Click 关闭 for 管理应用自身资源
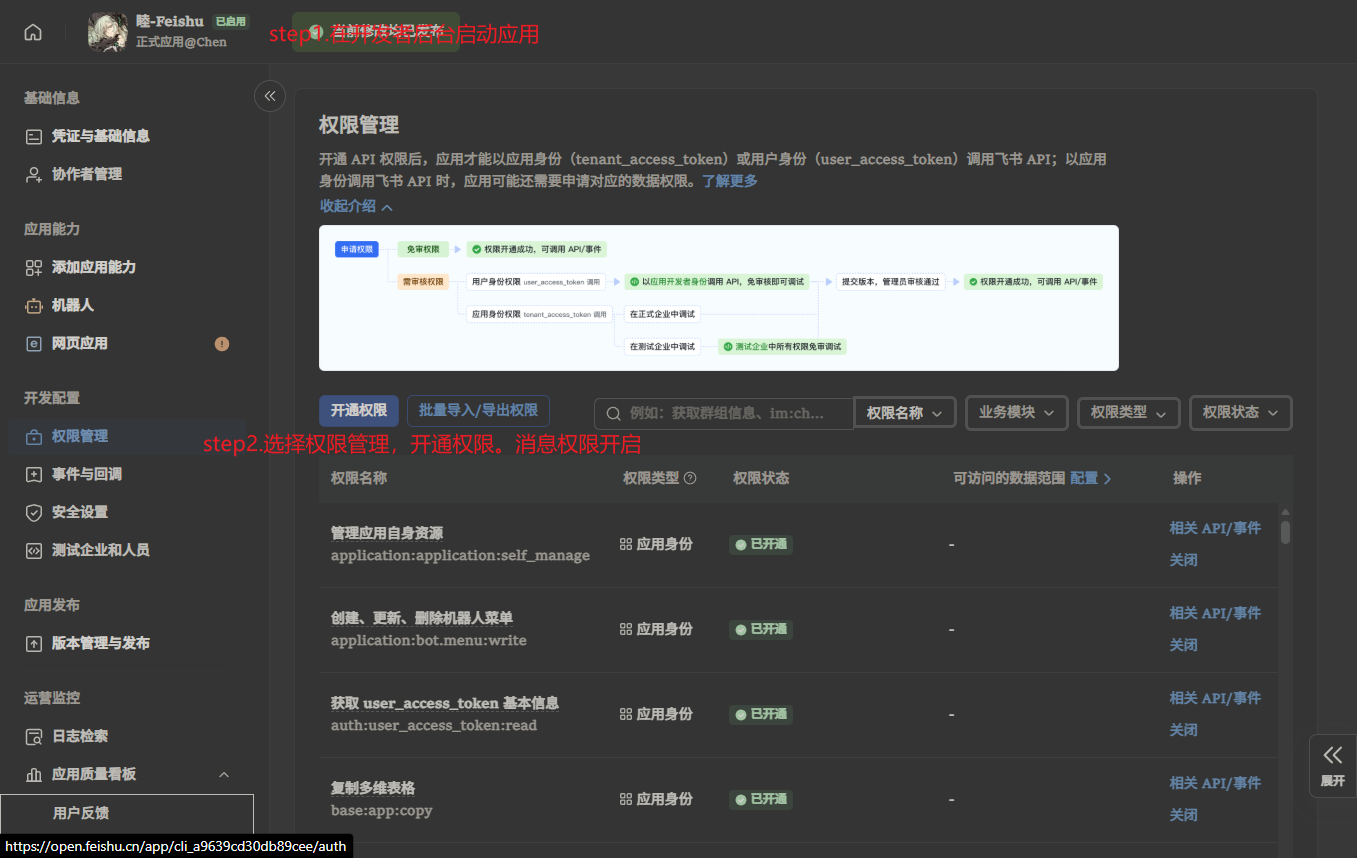Screen dimensions: 1357x858 click(1183, 560)
